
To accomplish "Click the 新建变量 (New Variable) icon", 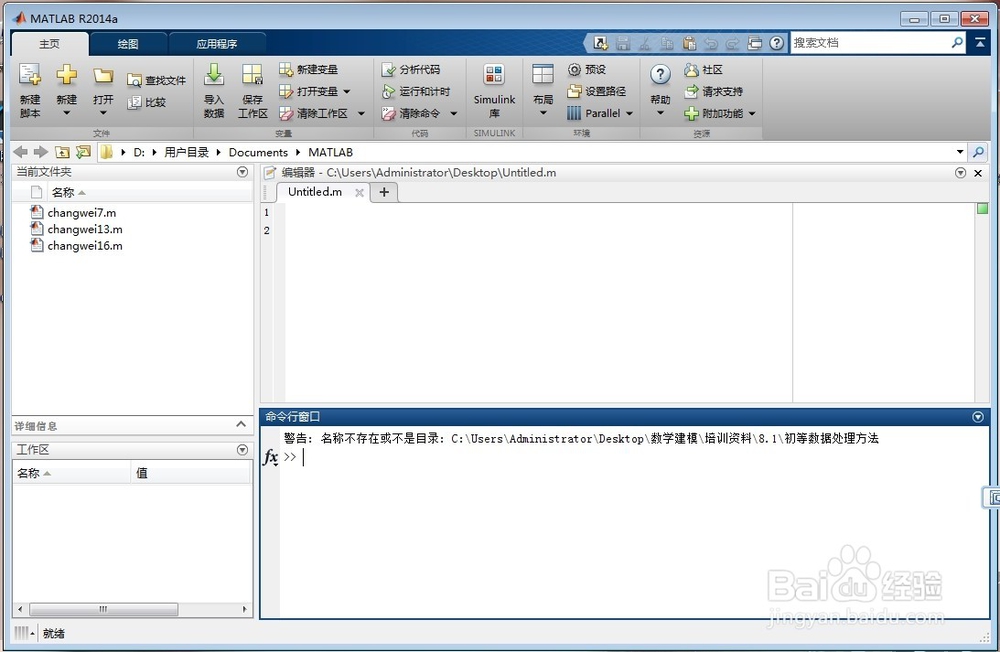I will 308,69.
